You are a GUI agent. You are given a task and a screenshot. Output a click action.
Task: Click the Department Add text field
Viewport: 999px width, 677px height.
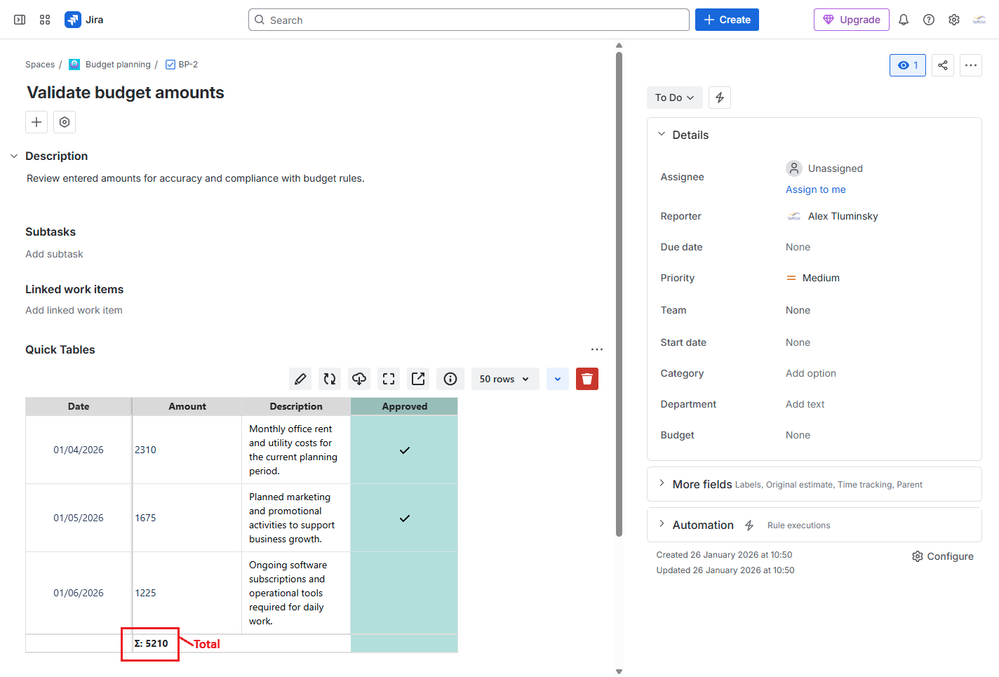(805, 404)
